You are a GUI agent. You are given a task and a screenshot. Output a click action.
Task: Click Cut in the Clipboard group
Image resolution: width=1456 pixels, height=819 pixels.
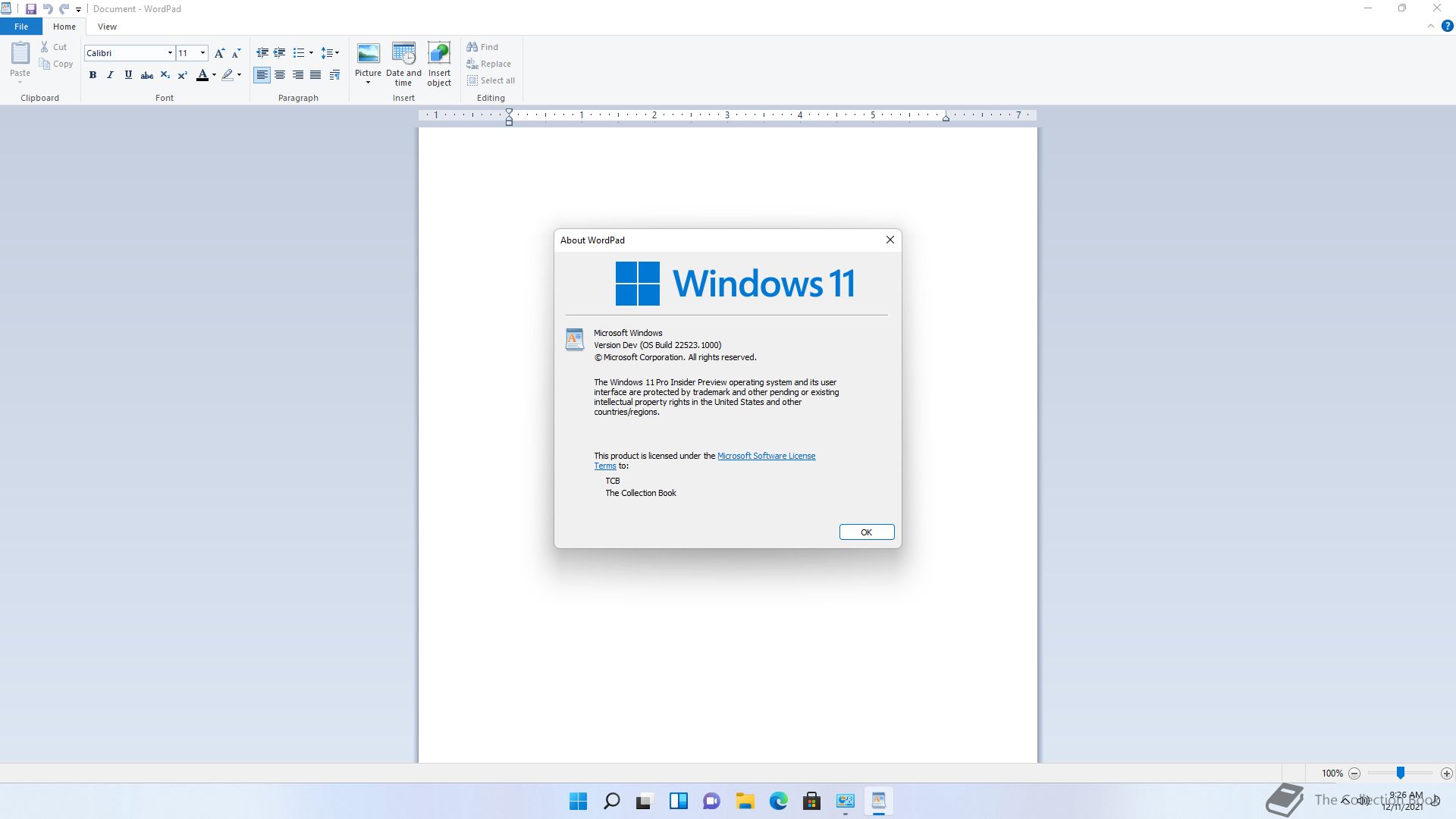(54, 47)
